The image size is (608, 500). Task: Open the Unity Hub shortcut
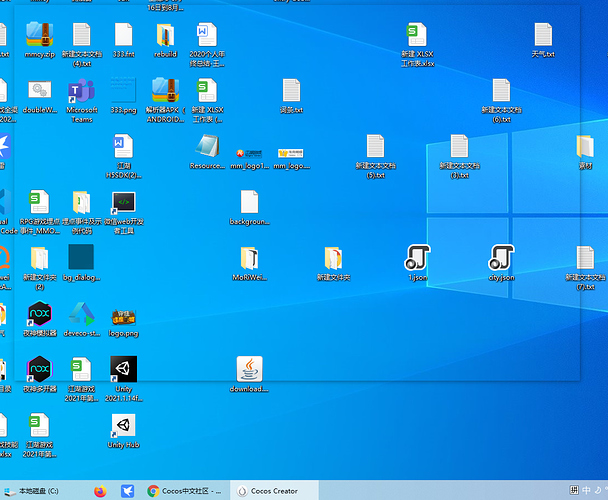click(123, 428)
